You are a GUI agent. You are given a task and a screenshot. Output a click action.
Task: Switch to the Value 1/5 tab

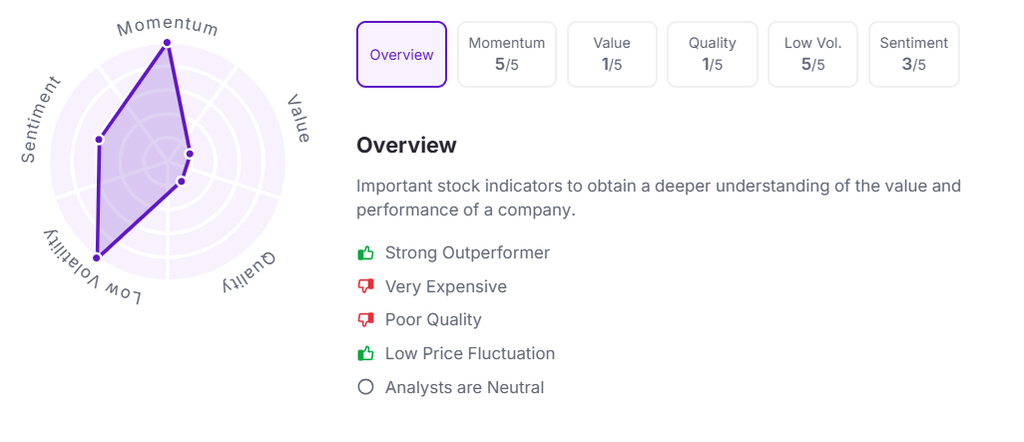612,55
